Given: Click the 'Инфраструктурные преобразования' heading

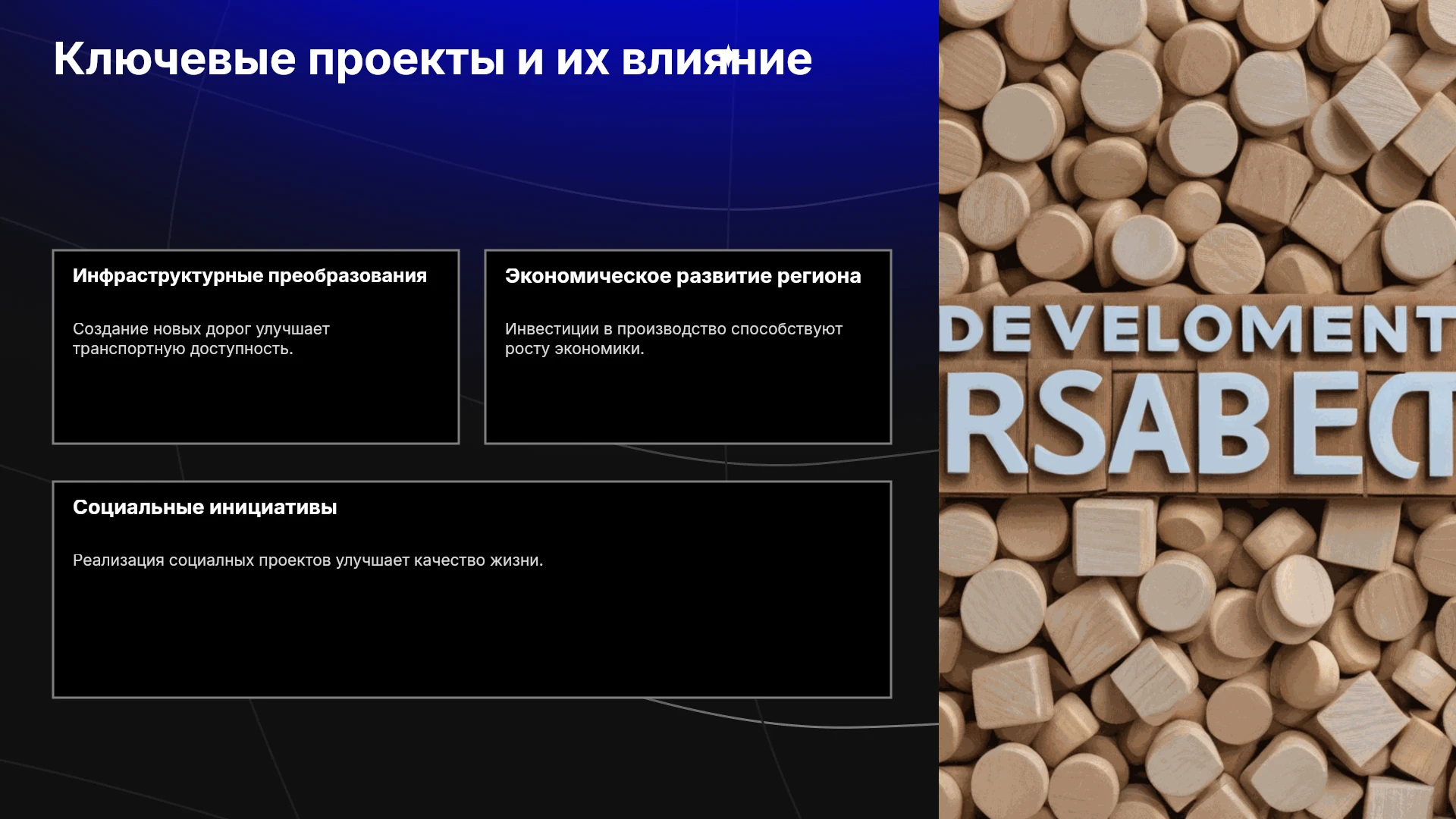Looking at the screenshot, I should 249,276.
